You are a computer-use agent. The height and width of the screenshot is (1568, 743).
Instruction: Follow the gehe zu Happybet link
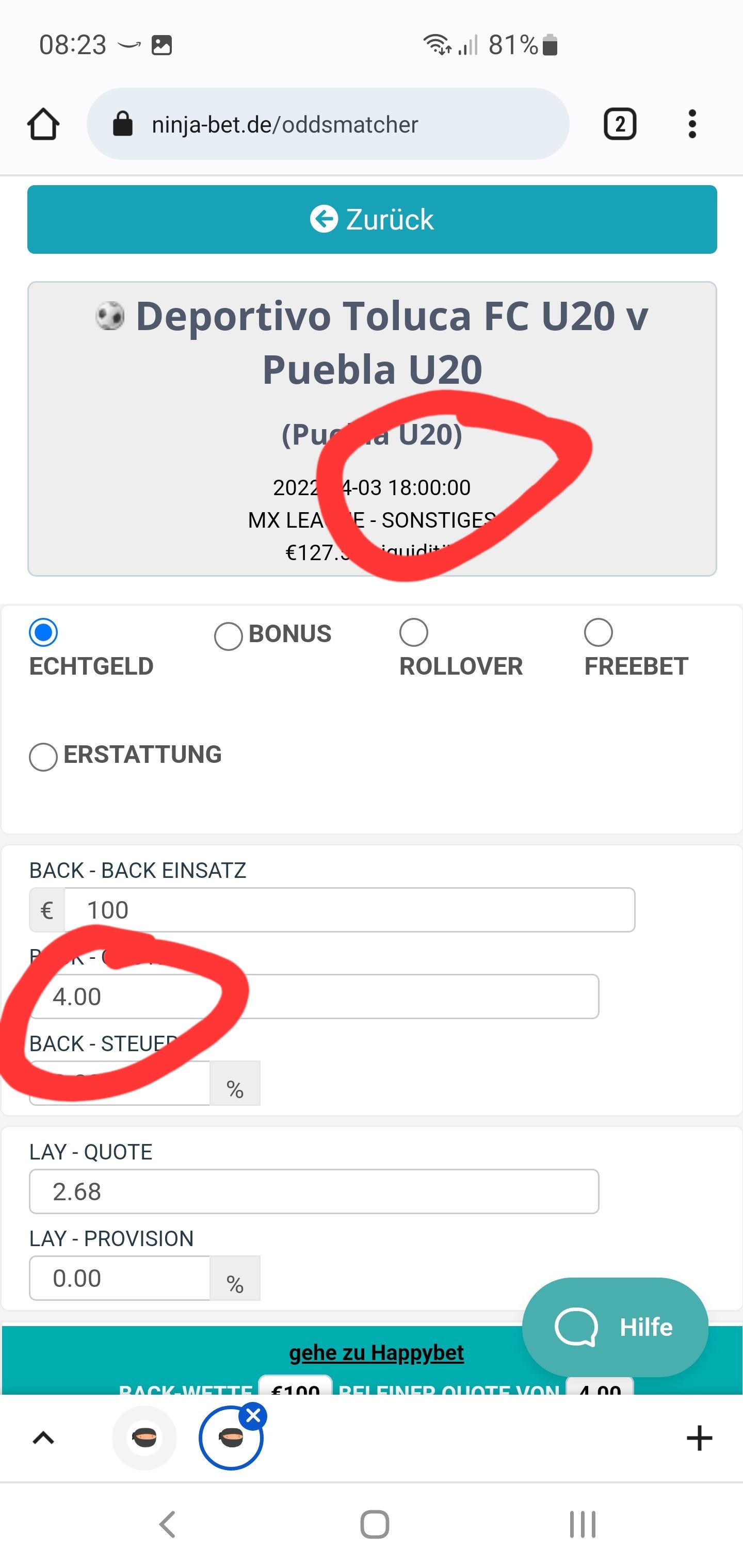click(376, 1352)
